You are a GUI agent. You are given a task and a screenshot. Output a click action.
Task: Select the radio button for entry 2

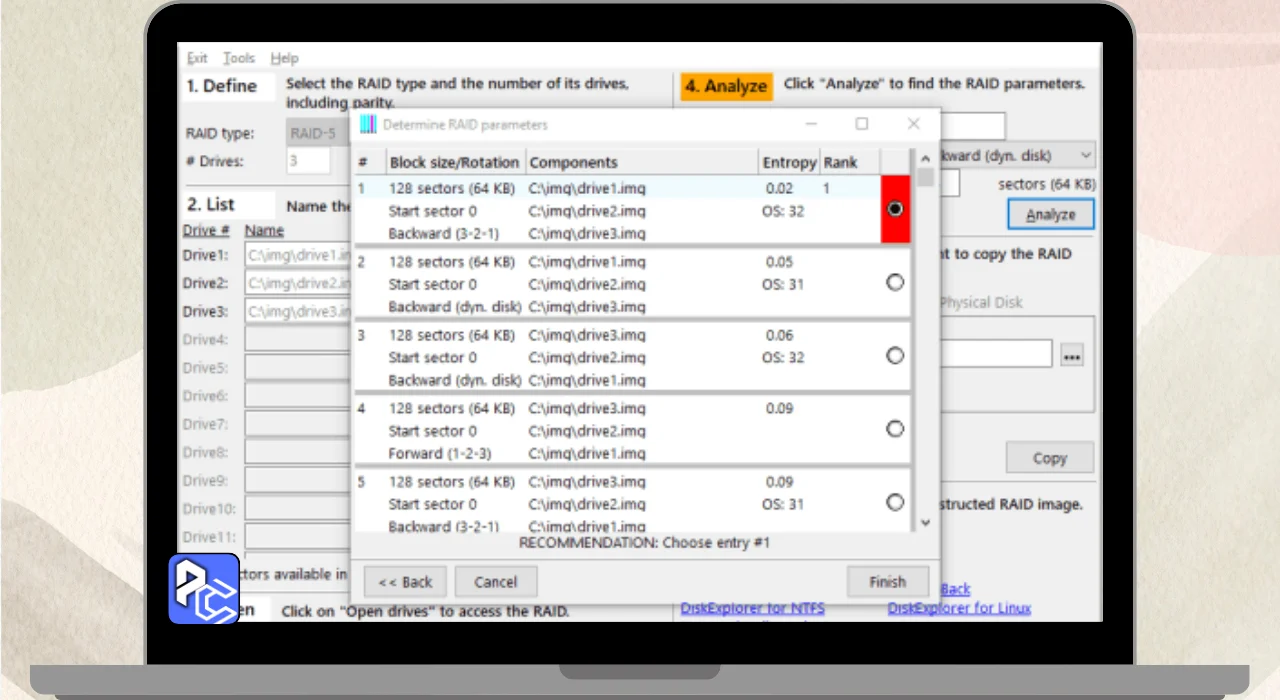(895, 283)
